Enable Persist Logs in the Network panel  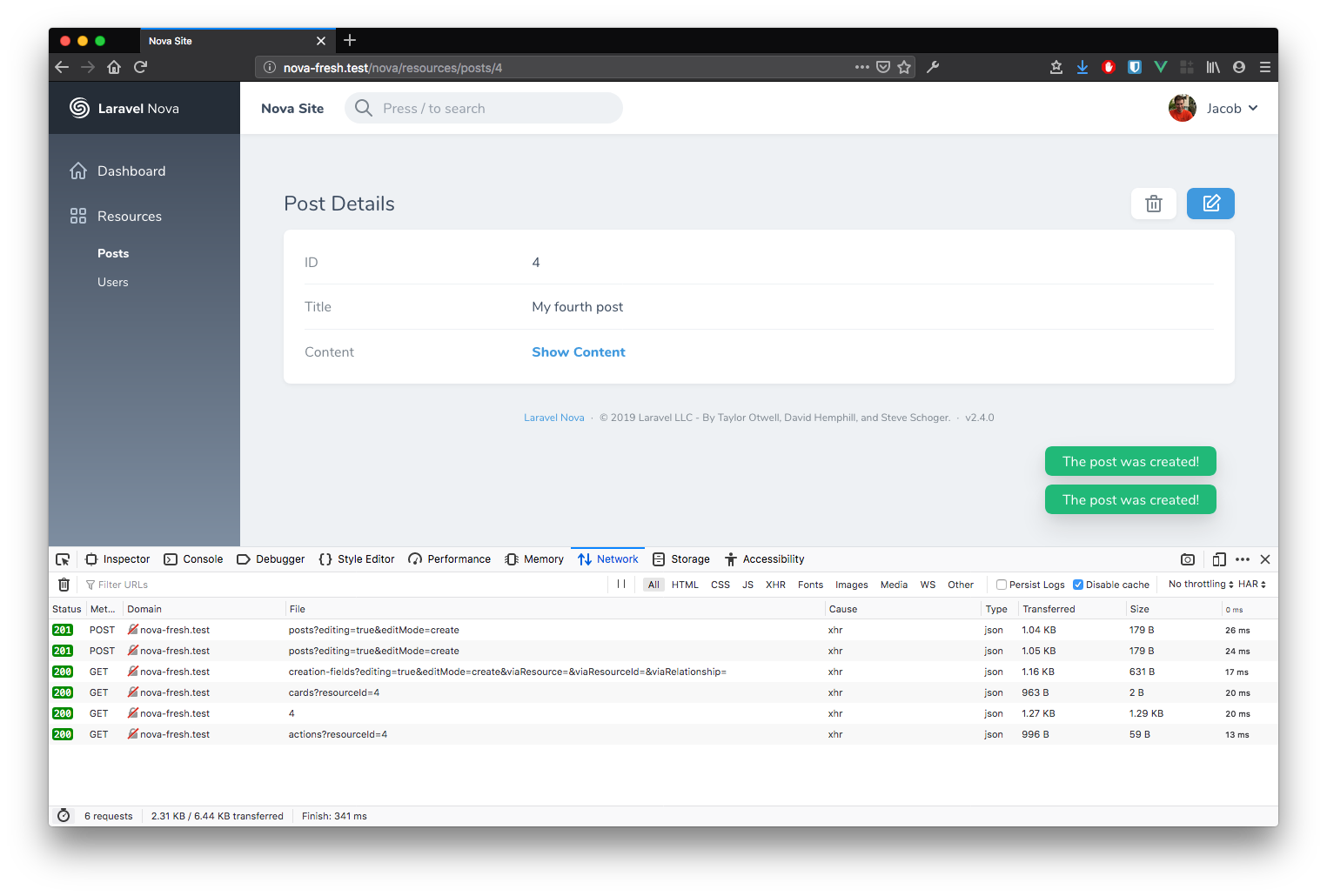[1001, 584]
